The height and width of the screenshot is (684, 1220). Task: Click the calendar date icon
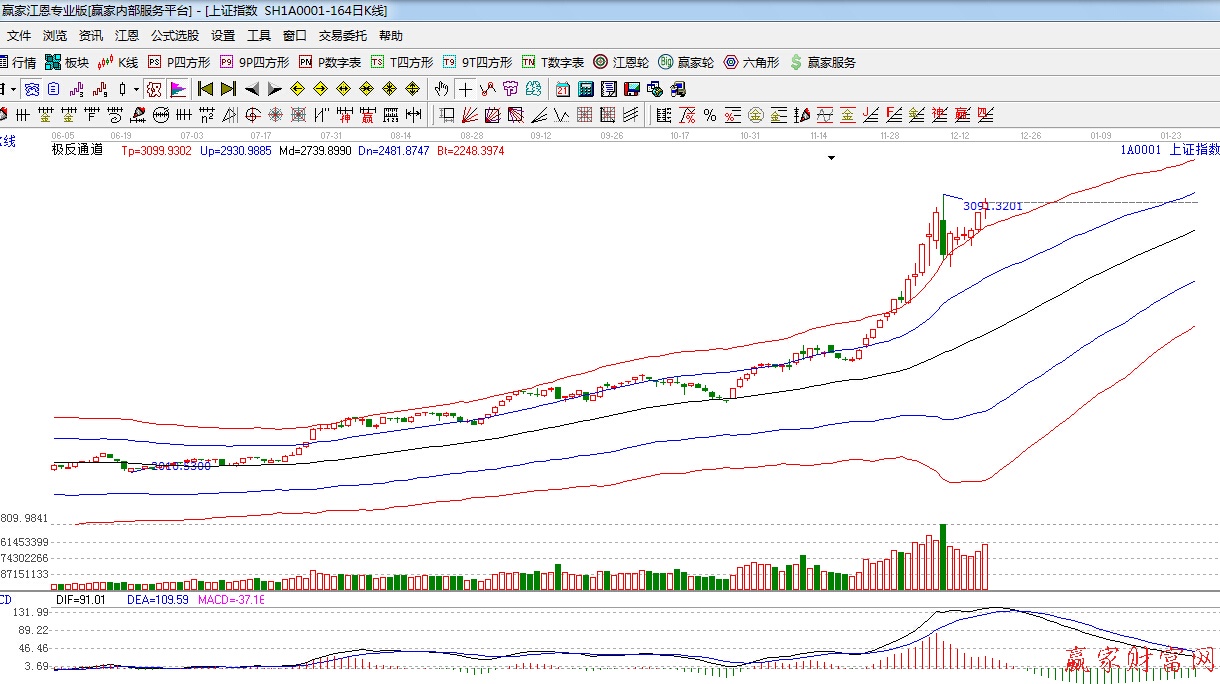[x=563, y=89]
